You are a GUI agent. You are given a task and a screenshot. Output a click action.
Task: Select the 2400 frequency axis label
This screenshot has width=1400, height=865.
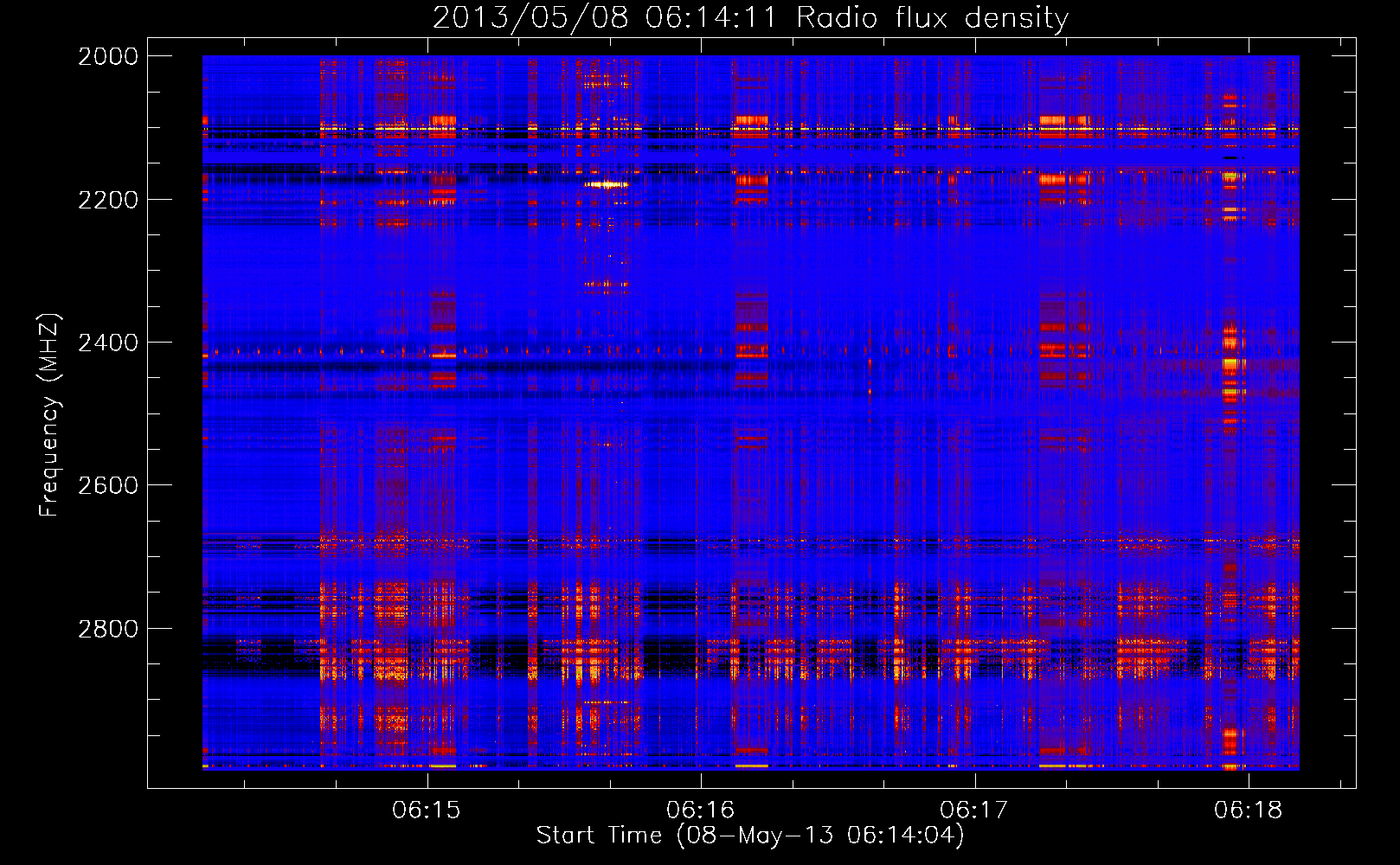click(108, 343)
